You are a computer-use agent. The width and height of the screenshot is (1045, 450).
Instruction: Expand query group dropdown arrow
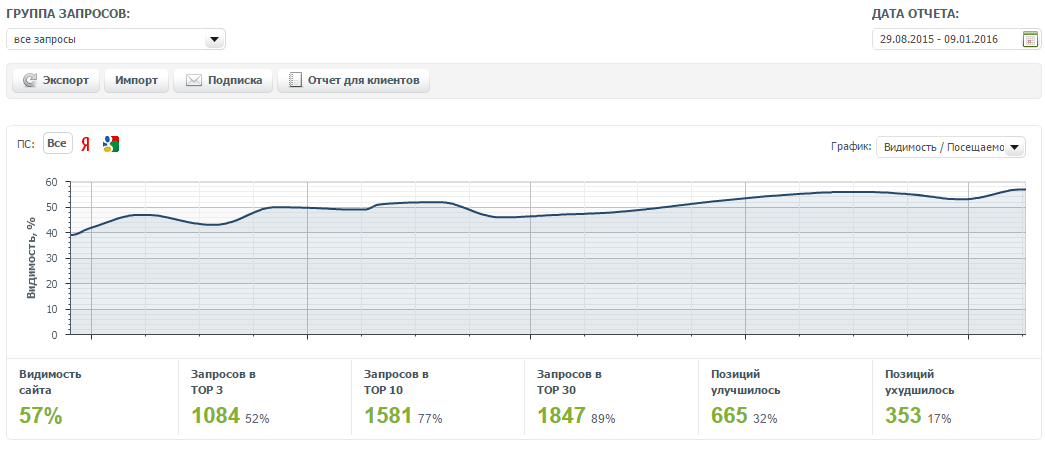coord(214,39)
